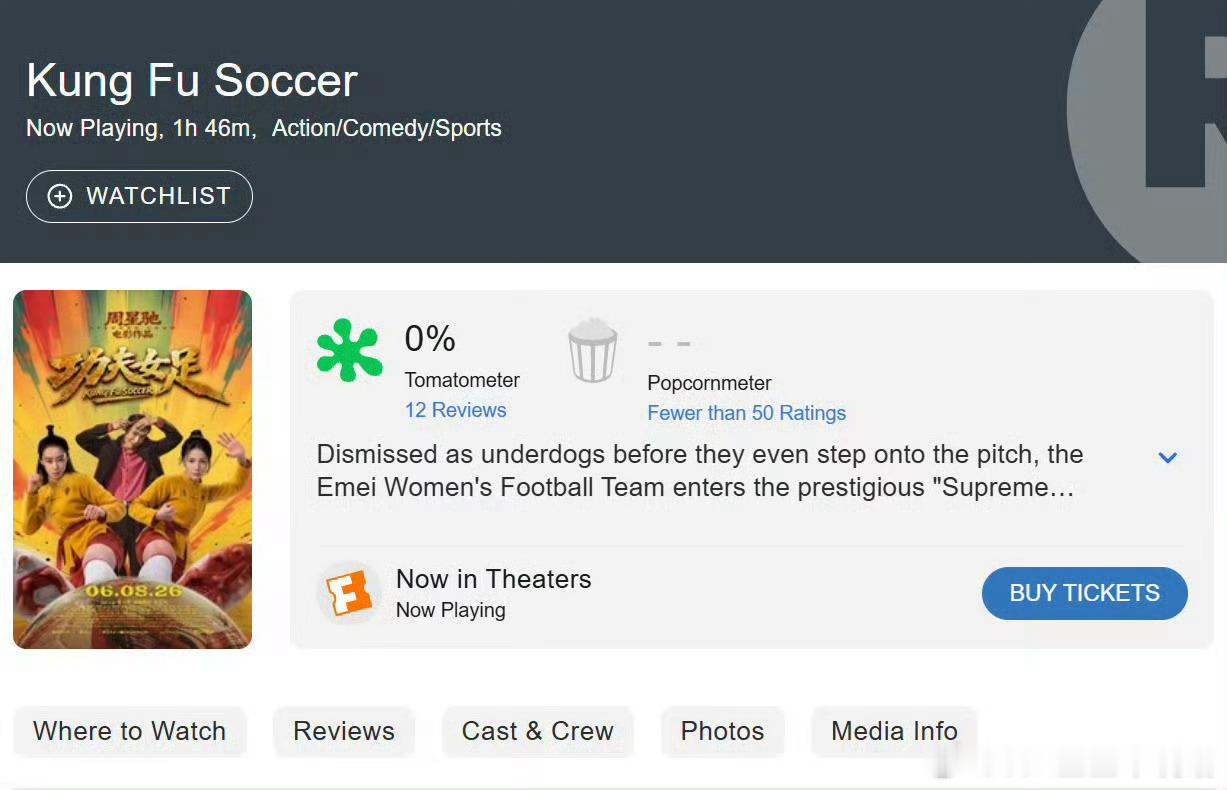1227x790 pixels.
Task: Click the empty popcorn bucket icon
Action: coord(593,351)
